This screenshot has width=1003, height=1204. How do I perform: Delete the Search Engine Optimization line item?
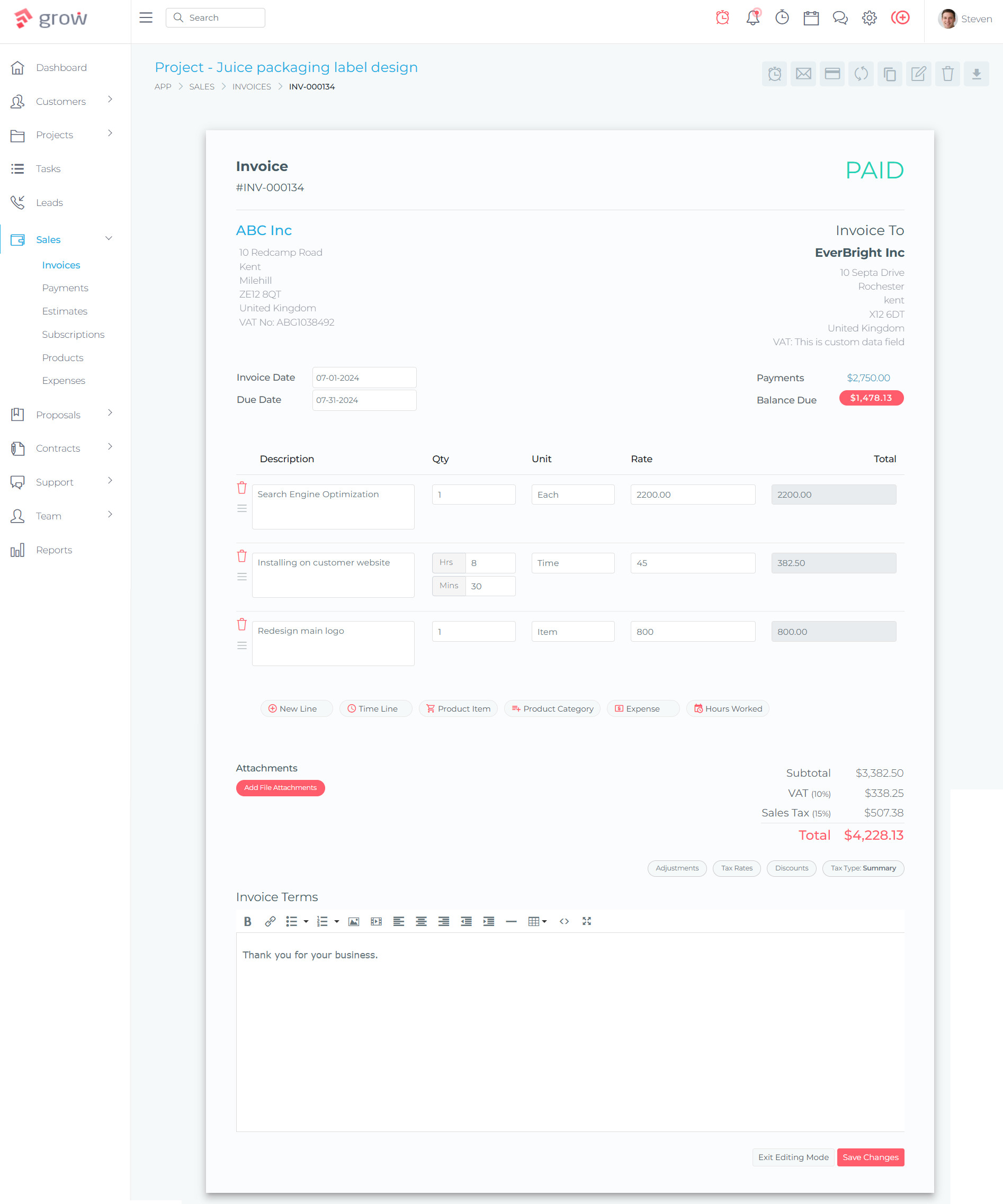[242, 488]
